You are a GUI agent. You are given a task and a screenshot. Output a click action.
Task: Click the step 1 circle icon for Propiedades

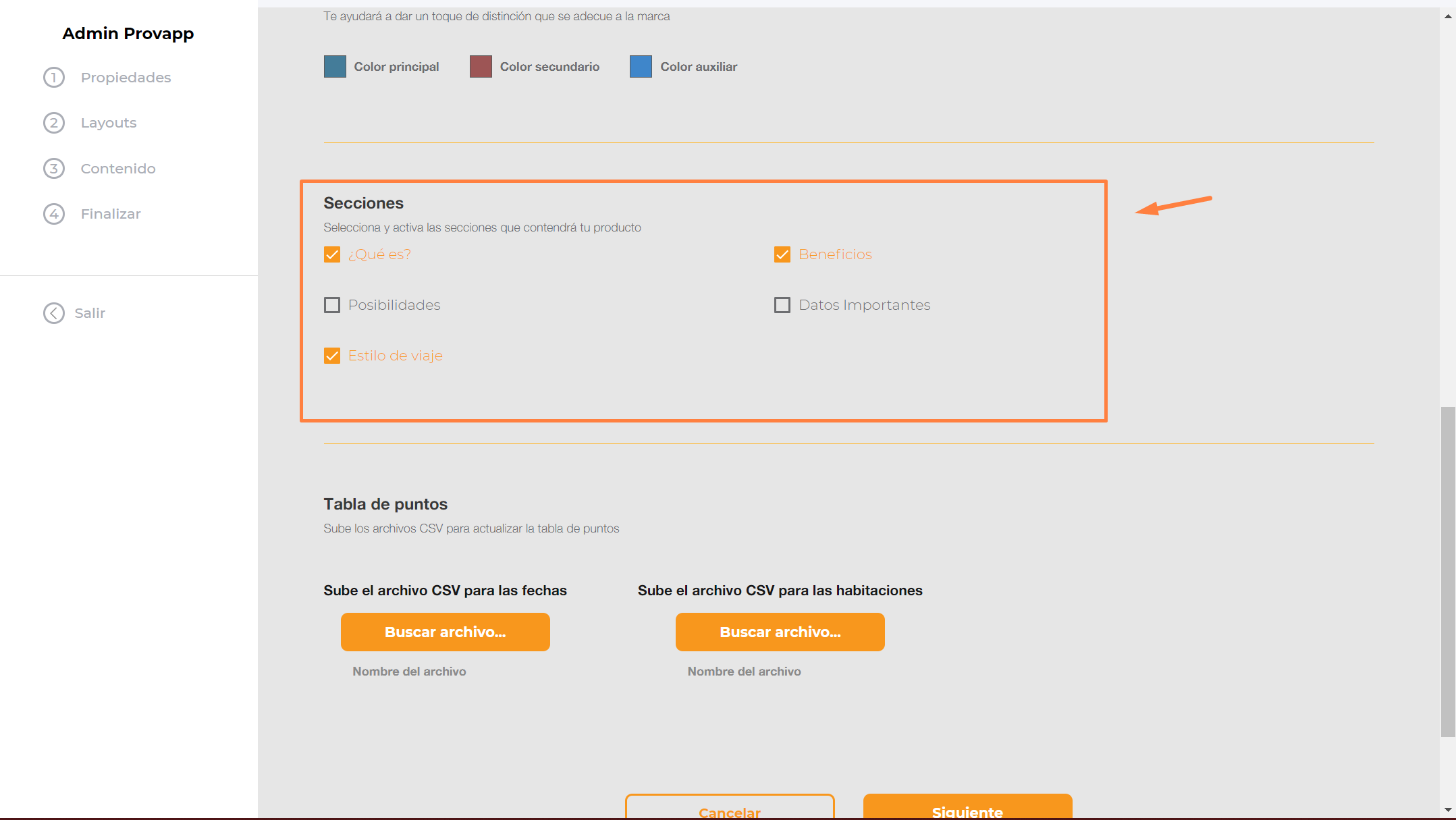[x=54, y=78]
